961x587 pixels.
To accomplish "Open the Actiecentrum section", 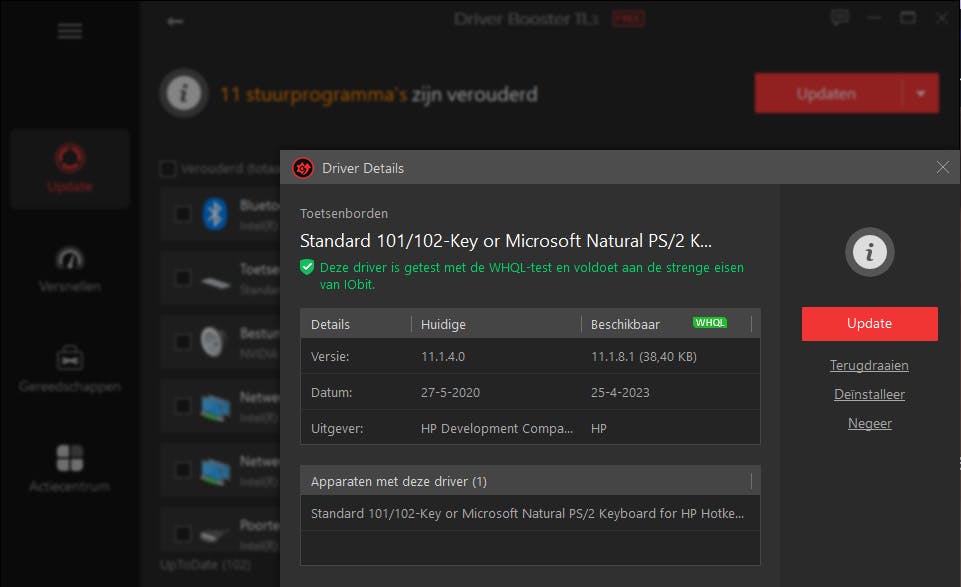I will [70, 469].
